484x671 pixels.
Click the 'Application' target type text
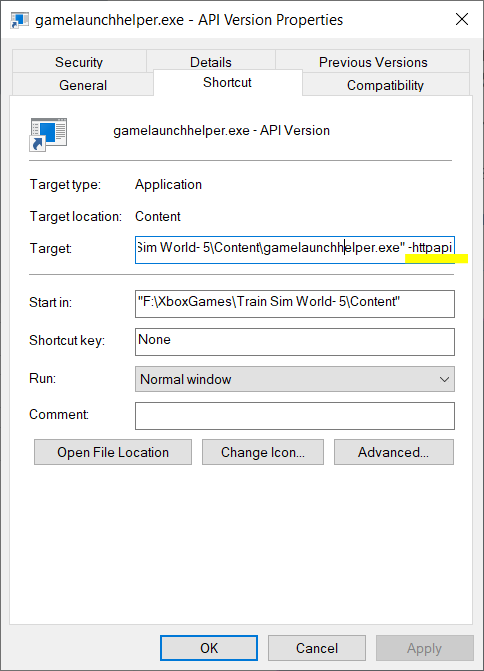pyautogui.click(x=168, y=184)
